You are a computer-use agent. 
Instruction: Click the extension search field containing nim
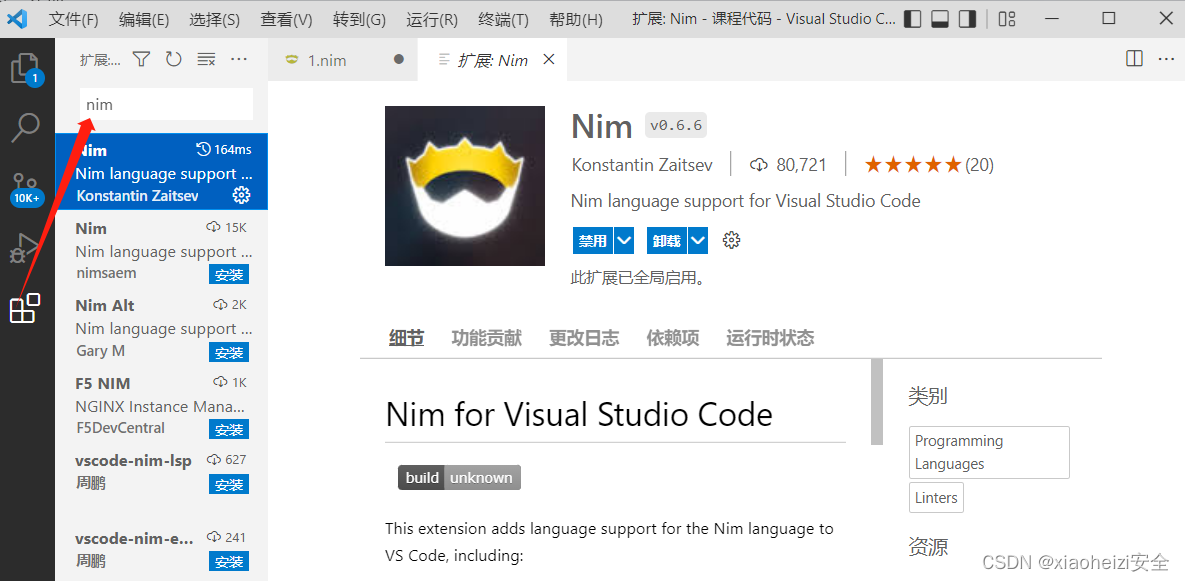tap(166, 104)
